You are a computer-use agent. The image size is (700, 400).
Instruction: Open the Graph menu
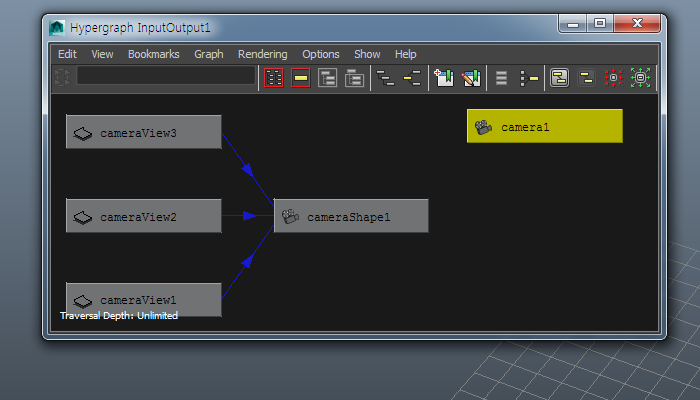pyautogui.click(x=208, y=54)
